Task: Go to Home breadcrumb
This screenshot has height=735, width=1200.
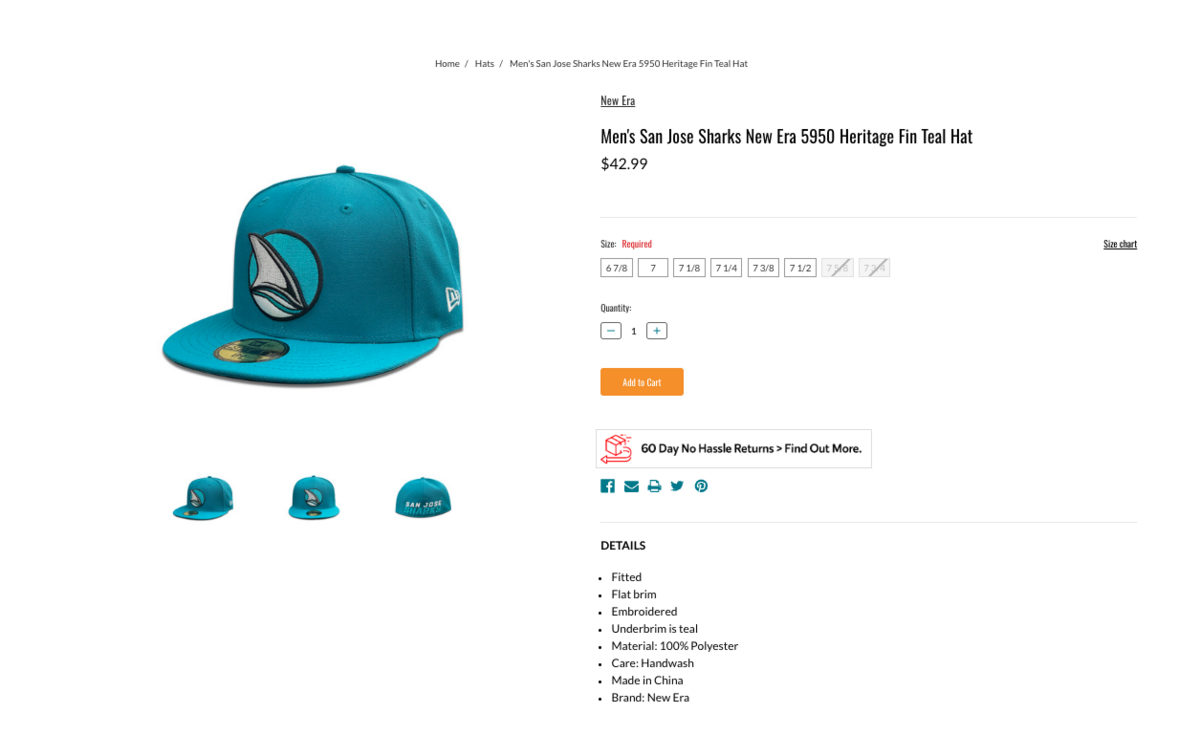Action: [x=447, y=64]
